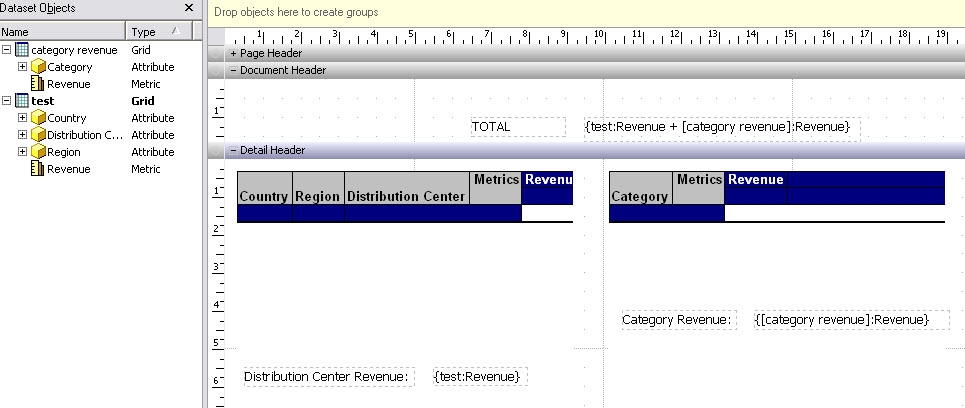
Task: Click the Revenue metric icon under category revenue
Action: click(38, 84)
